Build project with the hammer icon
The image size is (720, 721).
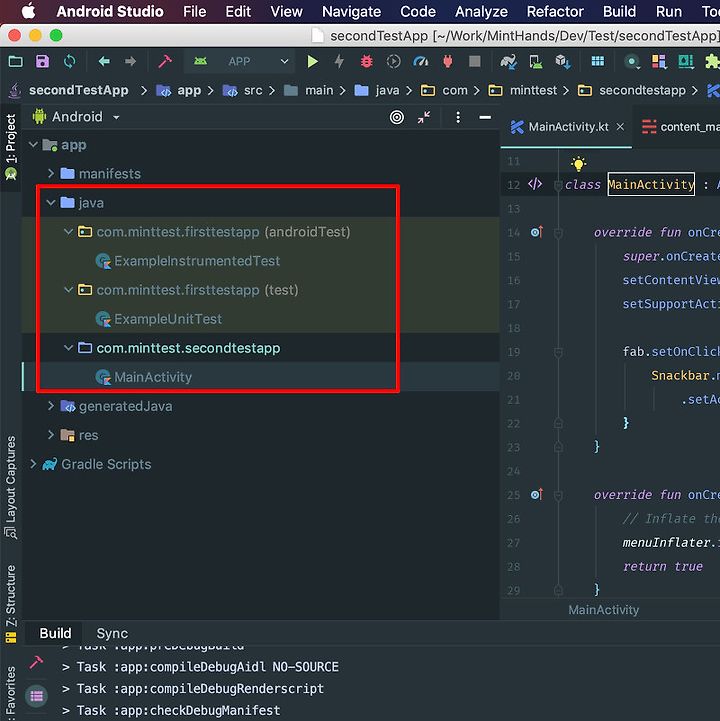click(x=165, y=61)
